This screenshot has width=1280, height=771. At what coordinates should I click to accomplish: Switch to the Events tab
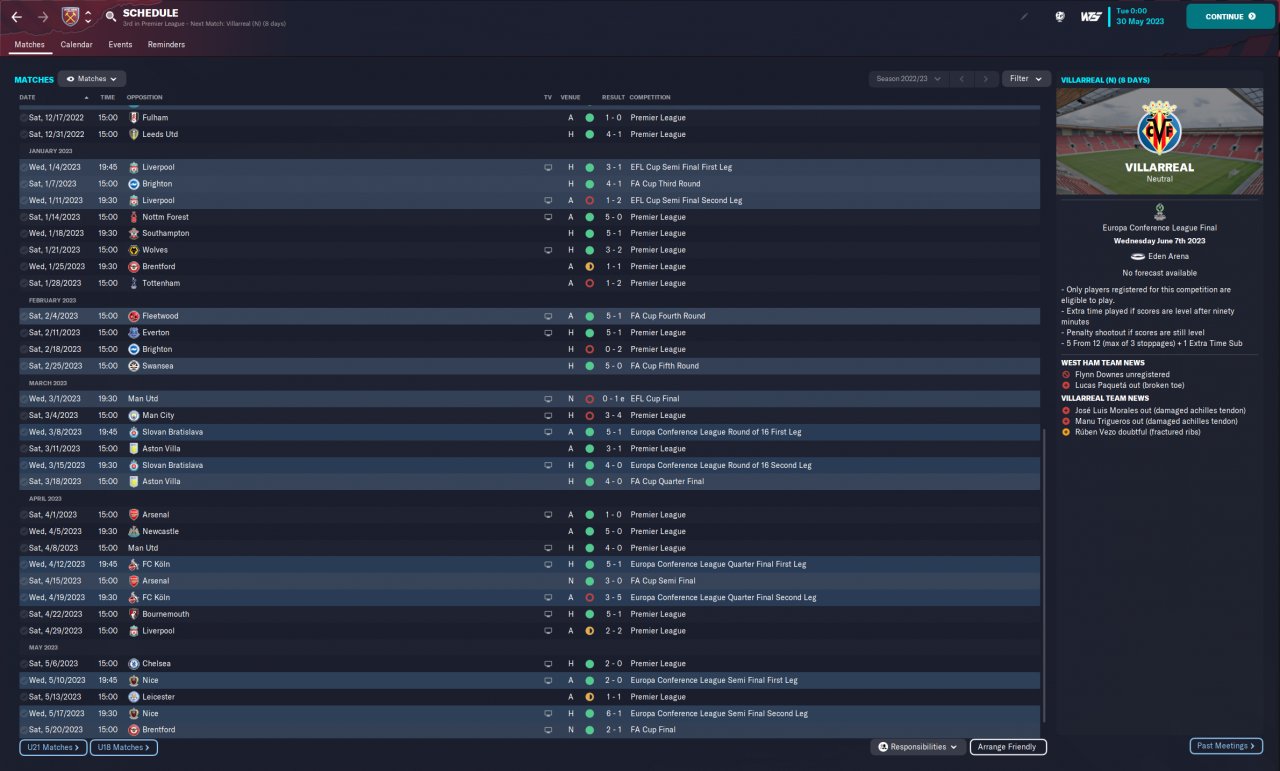120,45
